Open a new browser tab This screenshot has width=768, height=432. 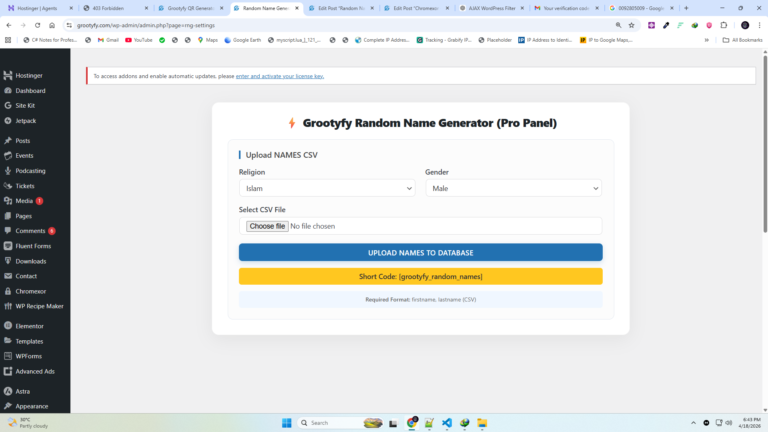point(686,8)
